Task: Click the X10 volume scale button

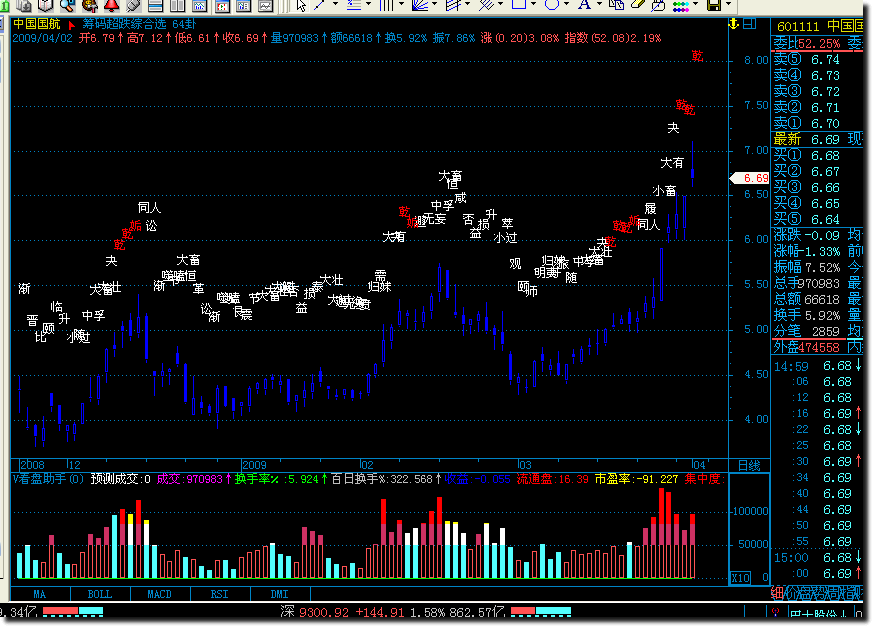Action: (741, 578)
